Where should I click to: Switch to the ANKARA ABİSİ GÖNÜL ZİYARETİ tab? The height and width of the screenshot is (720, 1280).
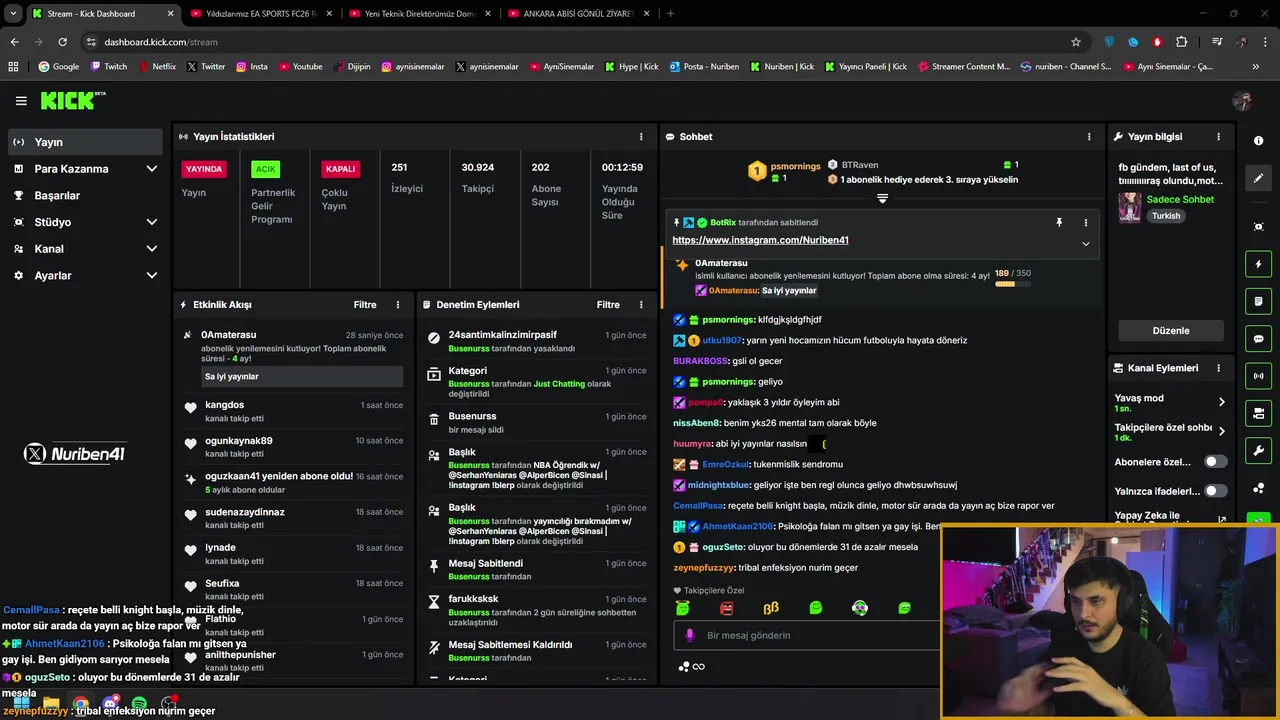578,14
